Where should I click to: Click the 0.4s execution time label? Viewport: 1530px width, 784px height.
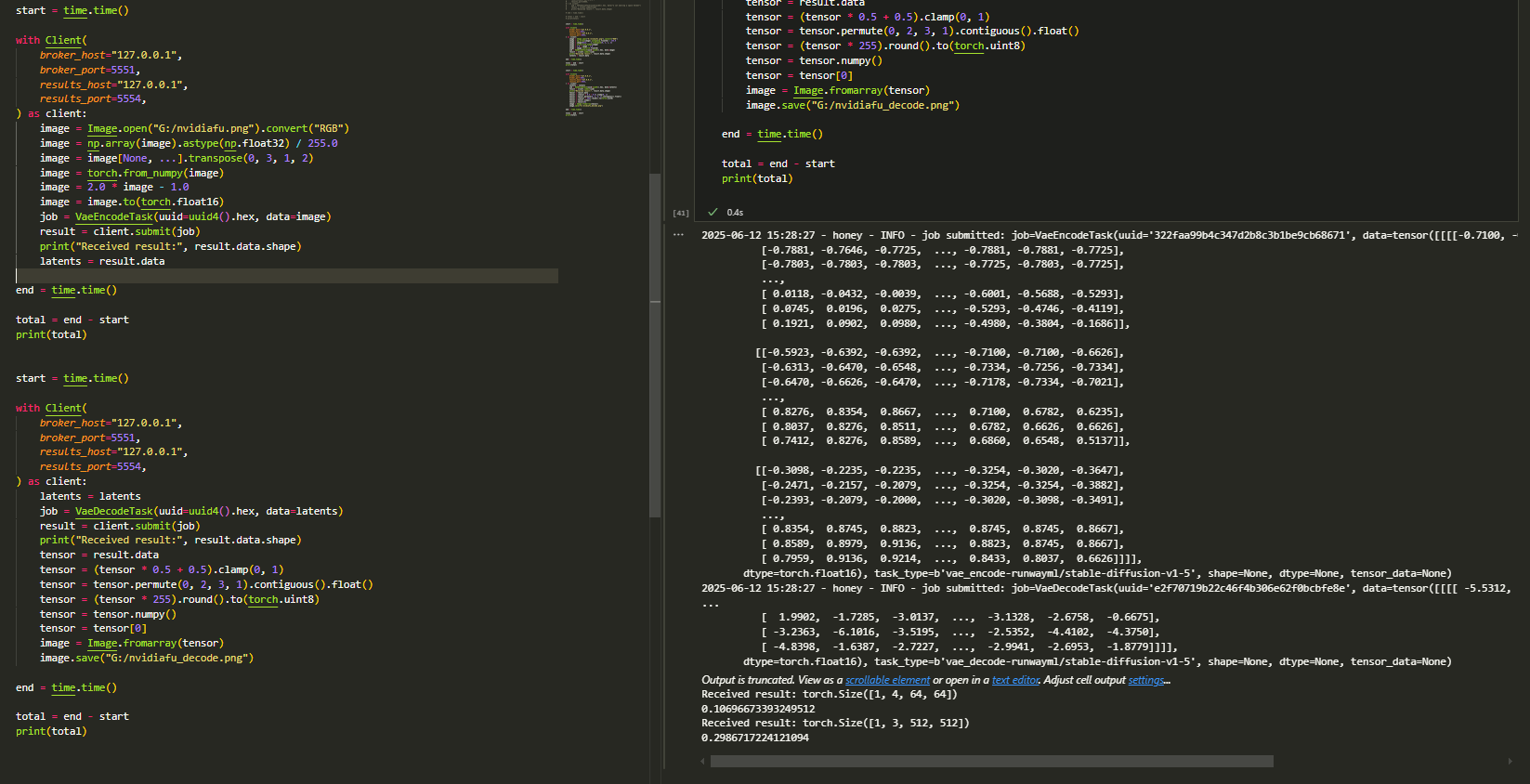click(x=735, y=213)
